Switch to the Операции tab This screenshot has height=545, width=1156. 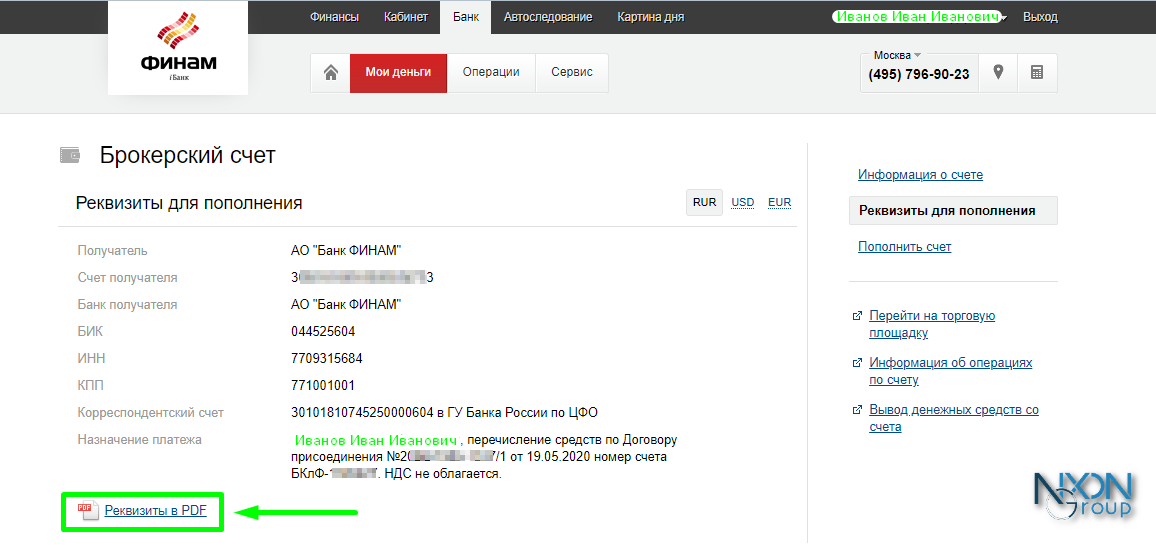491,72
